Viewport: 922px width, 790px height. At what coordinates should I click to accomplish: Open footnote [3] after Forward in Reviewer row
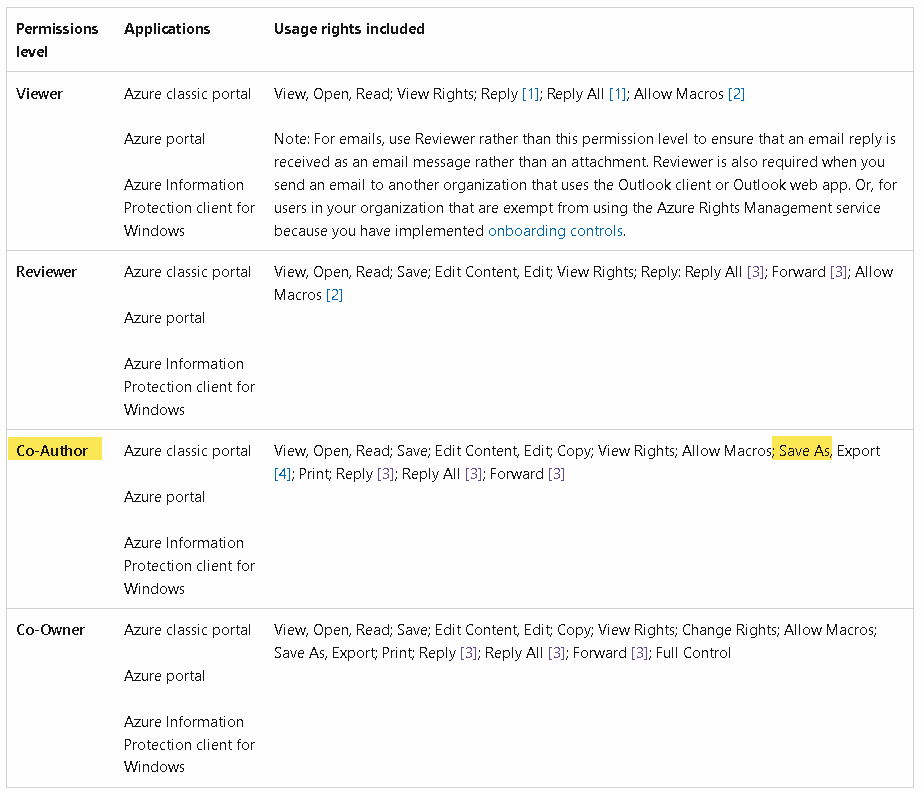[839, 272]
